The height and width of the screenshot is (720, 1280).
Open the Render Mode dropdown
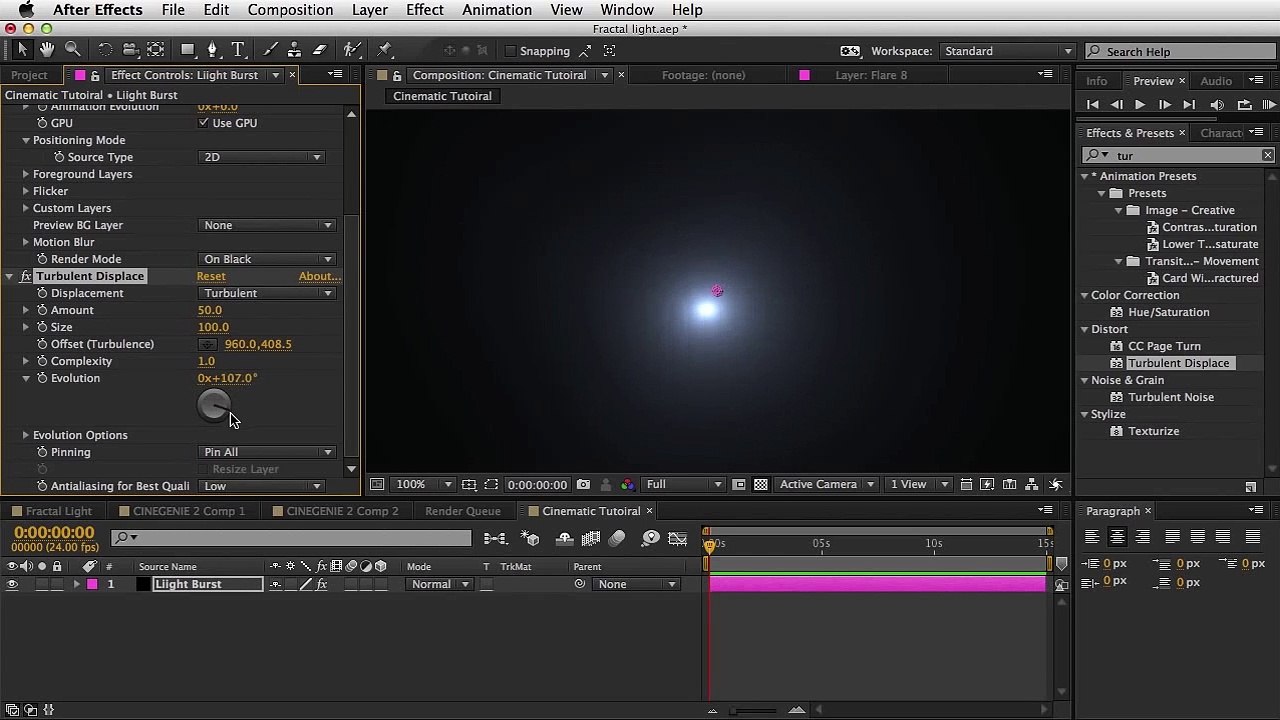(267, 259)
